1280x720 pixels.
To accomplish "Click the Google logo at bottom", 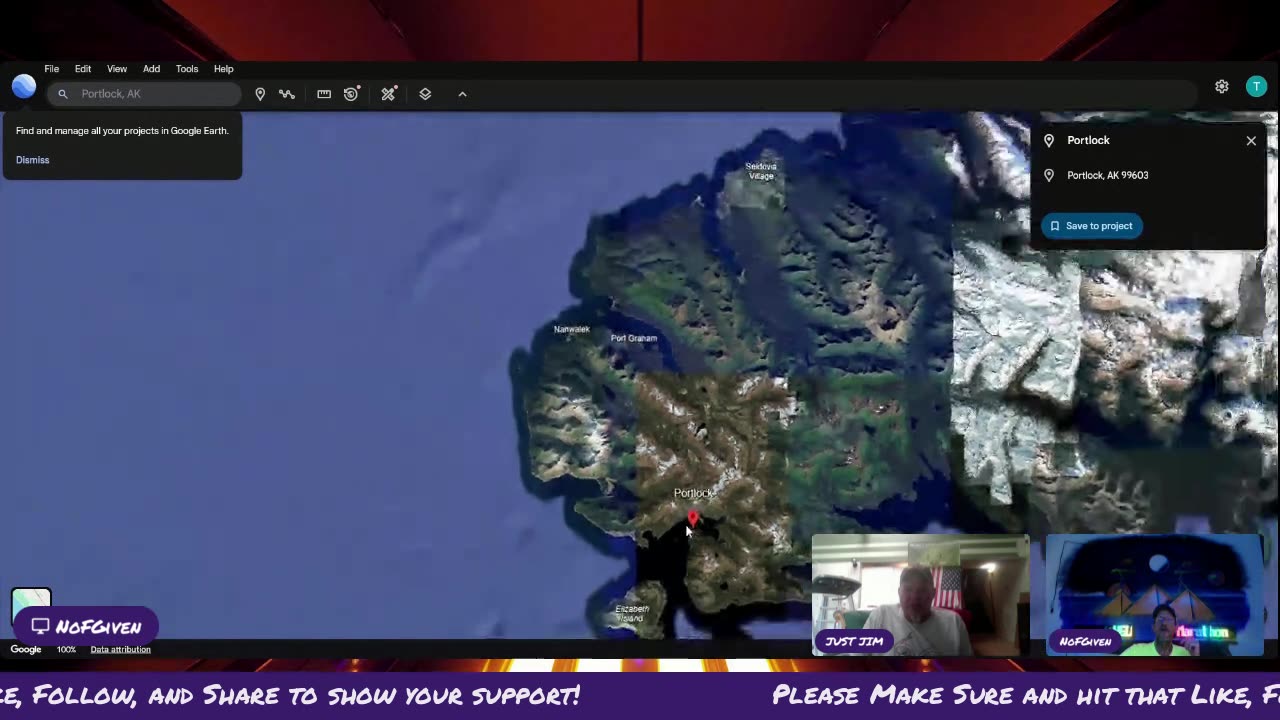I will (26, 650).
